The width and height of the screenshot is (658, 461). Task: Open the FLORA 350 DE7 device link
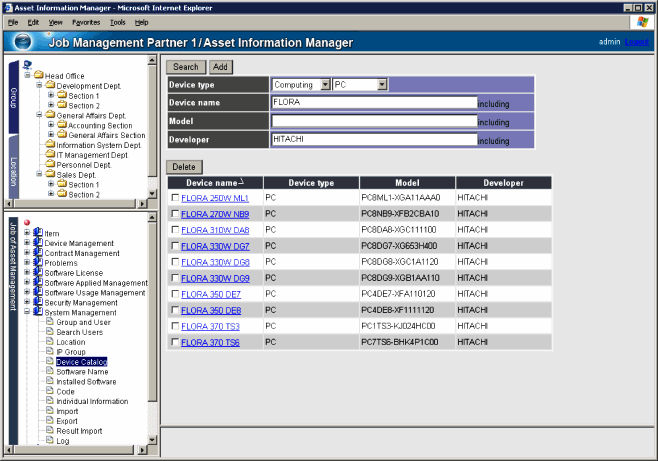[x=210, y=294]
